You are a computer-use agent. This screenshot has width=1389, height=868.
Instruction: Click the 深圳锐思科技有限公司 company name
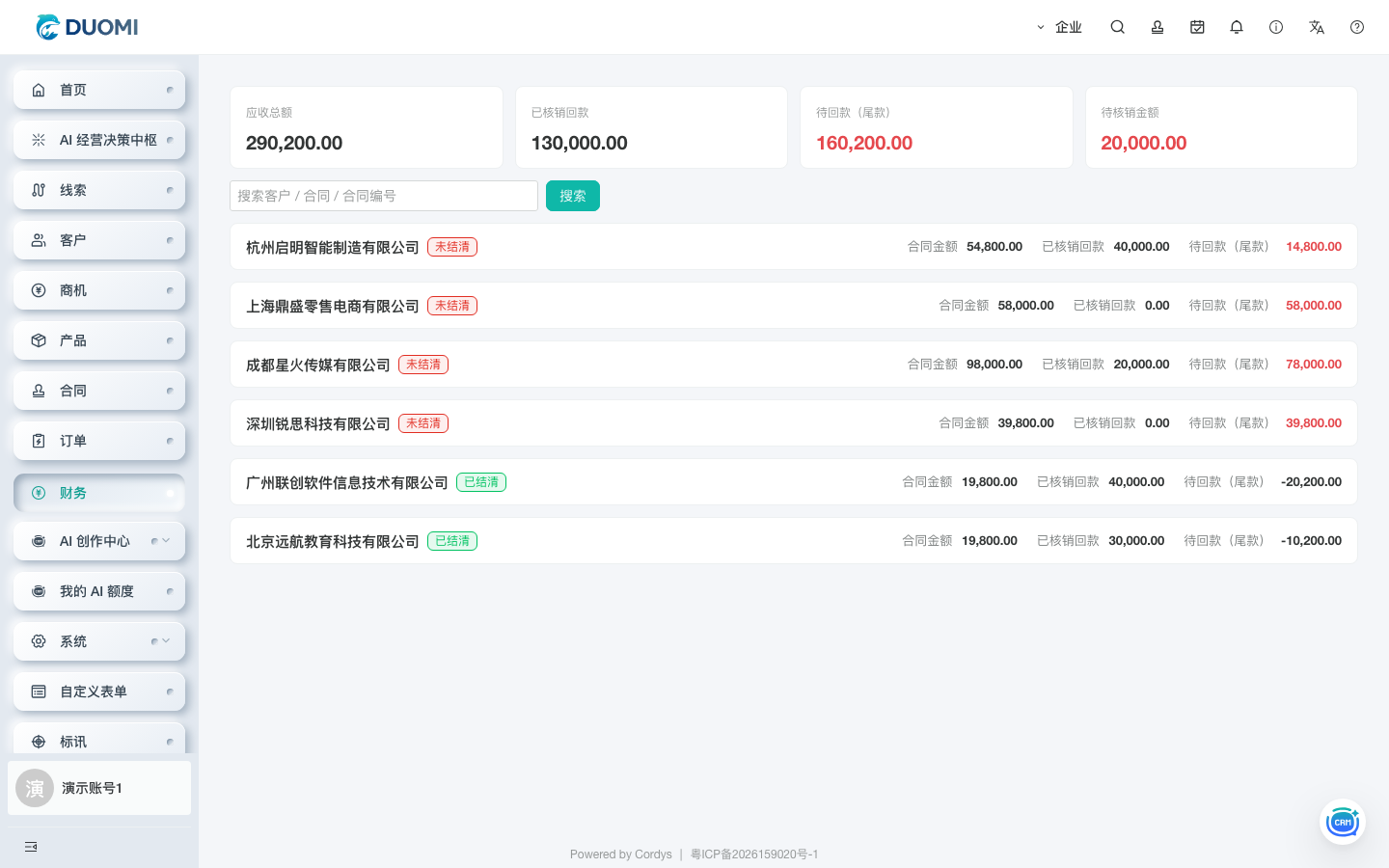318,424
